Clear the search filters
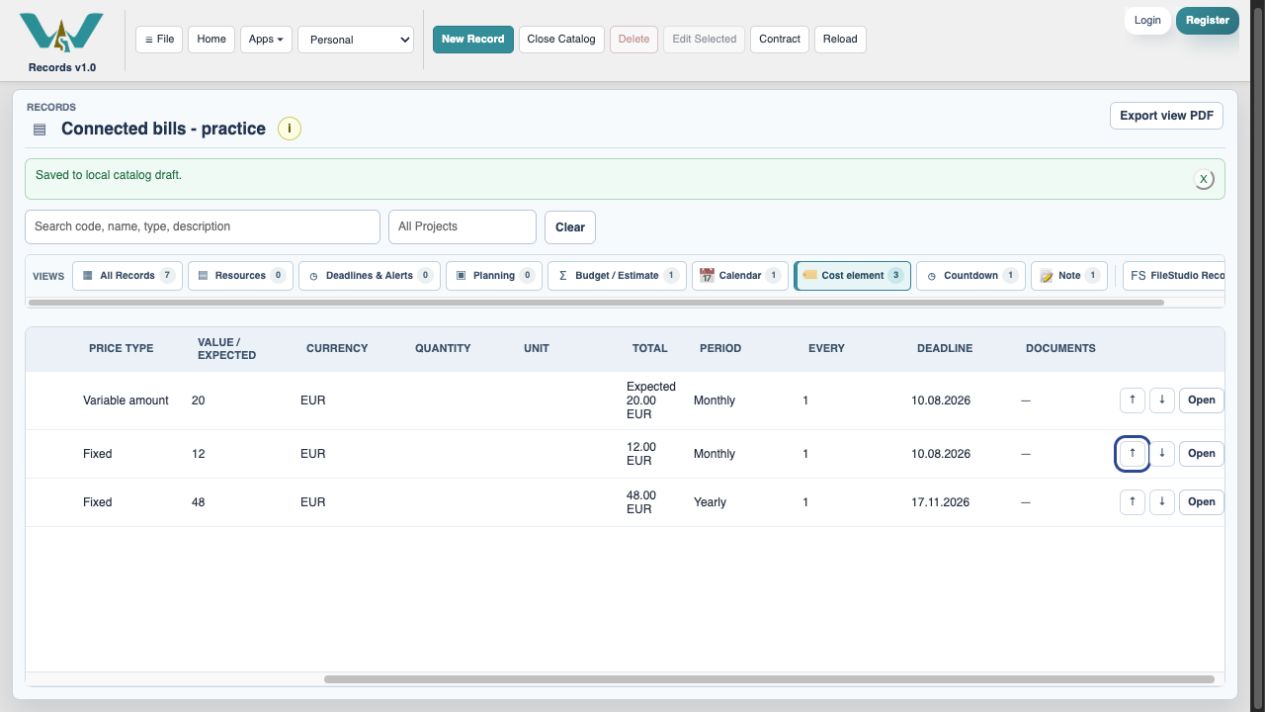This screenshot has width=1265, height=712. click(570, 227)
